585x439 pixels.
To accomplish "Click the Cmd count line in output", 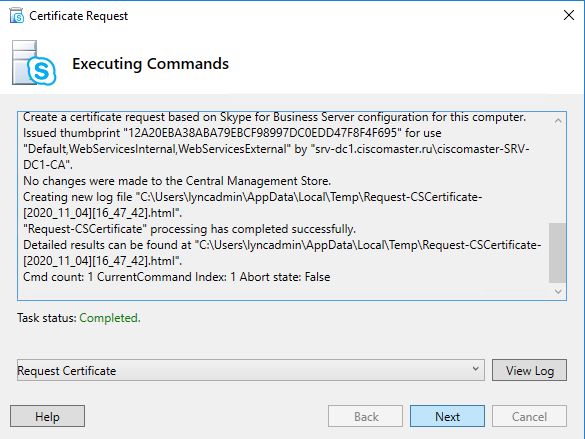I will point(176,277).
